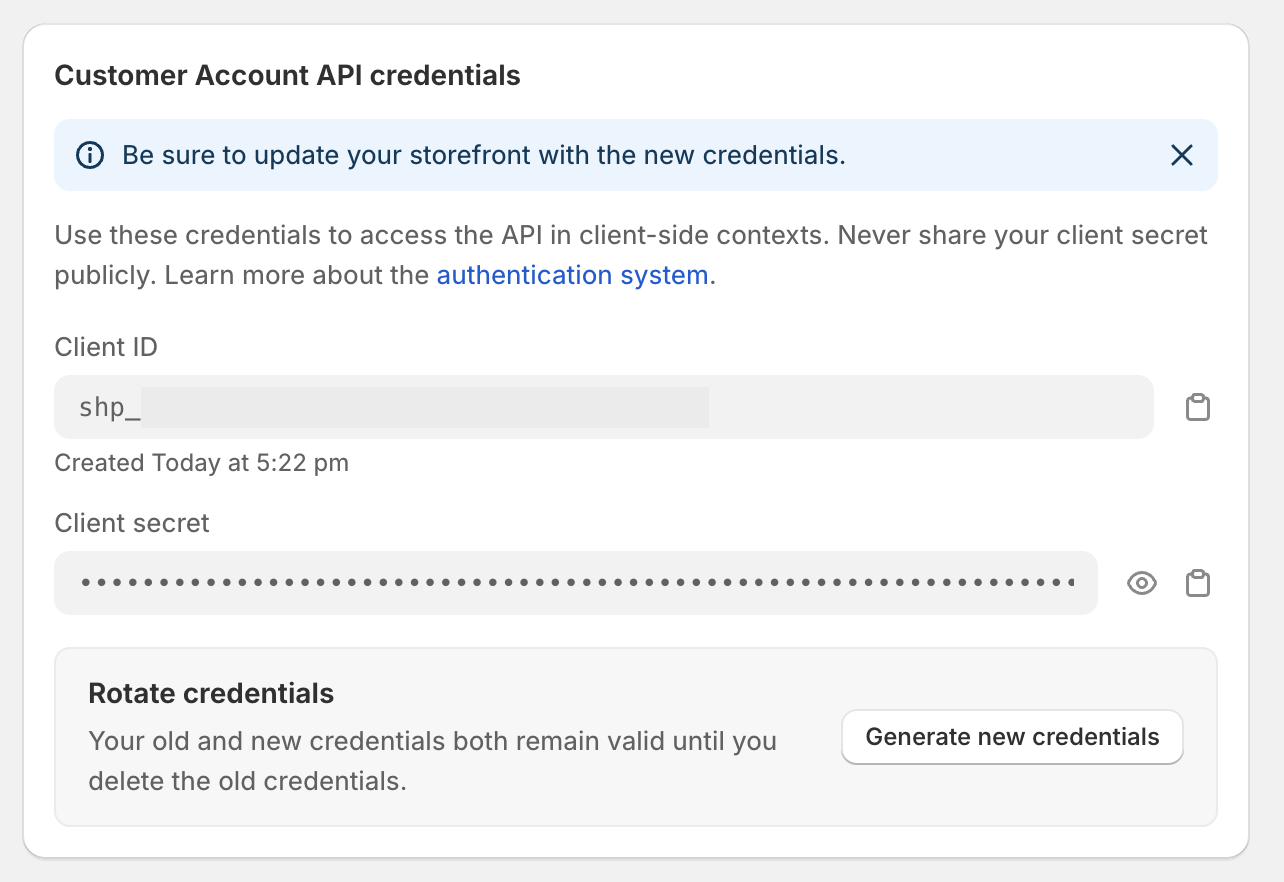Copy the client secret to clipboard

[1197, 583]
